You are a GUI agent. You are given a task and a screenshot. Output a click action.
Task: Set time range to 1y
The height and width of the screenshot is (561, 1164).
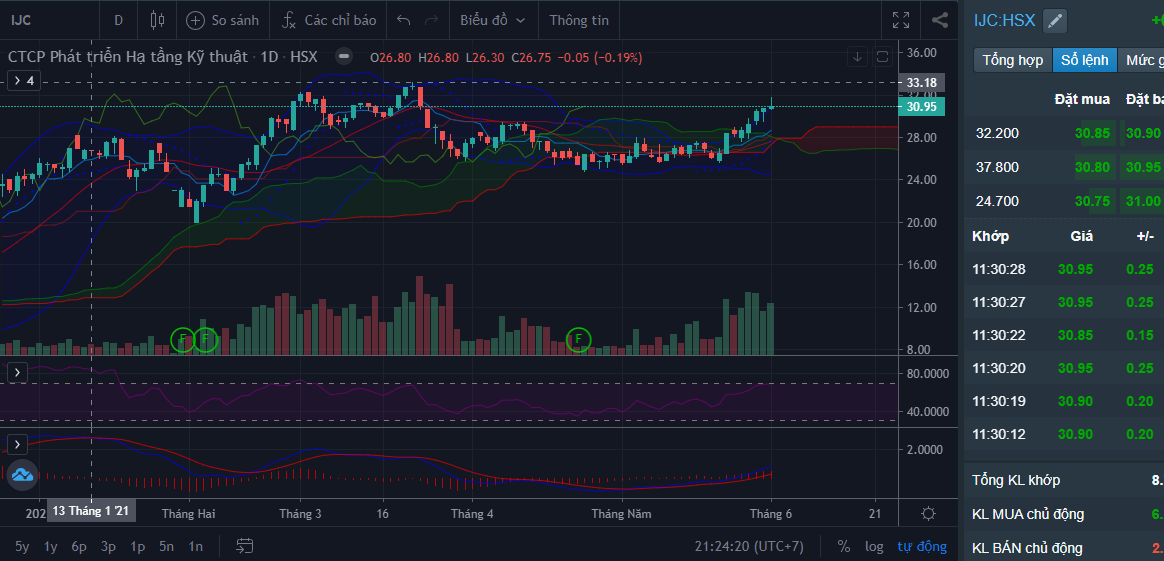(51, 546)
